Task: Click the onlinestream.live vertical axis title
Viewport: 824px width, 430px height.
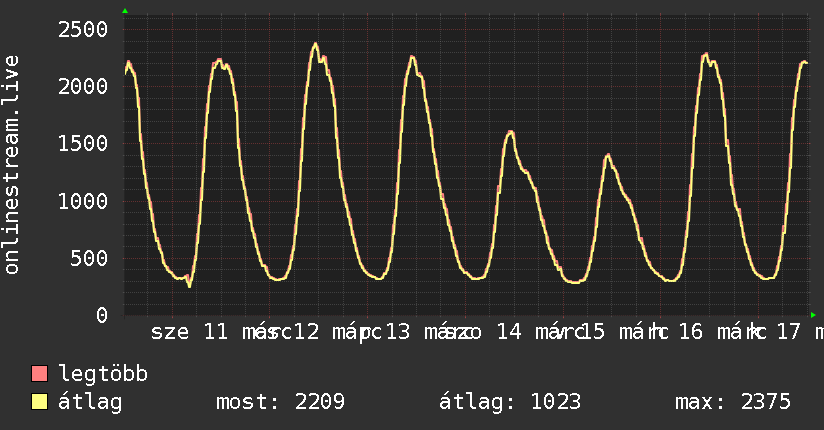Action: [x=12, y=165]
